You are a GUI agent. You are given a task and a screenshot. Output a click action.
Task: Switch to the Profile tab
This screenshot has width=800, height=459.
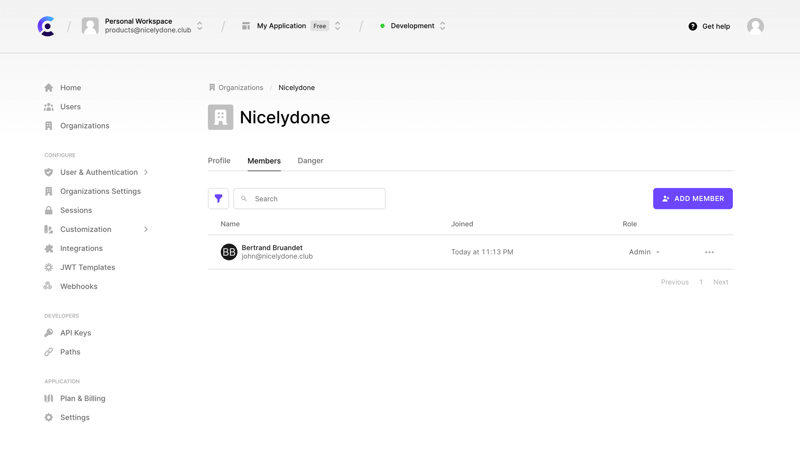(x=219, y=161)
